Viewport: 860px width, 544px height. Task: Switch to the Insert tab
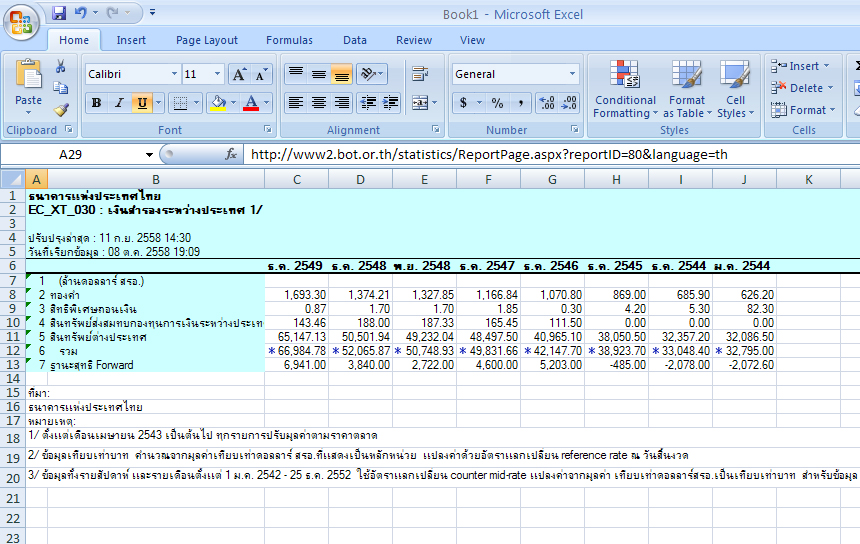[x=131, y=40]
